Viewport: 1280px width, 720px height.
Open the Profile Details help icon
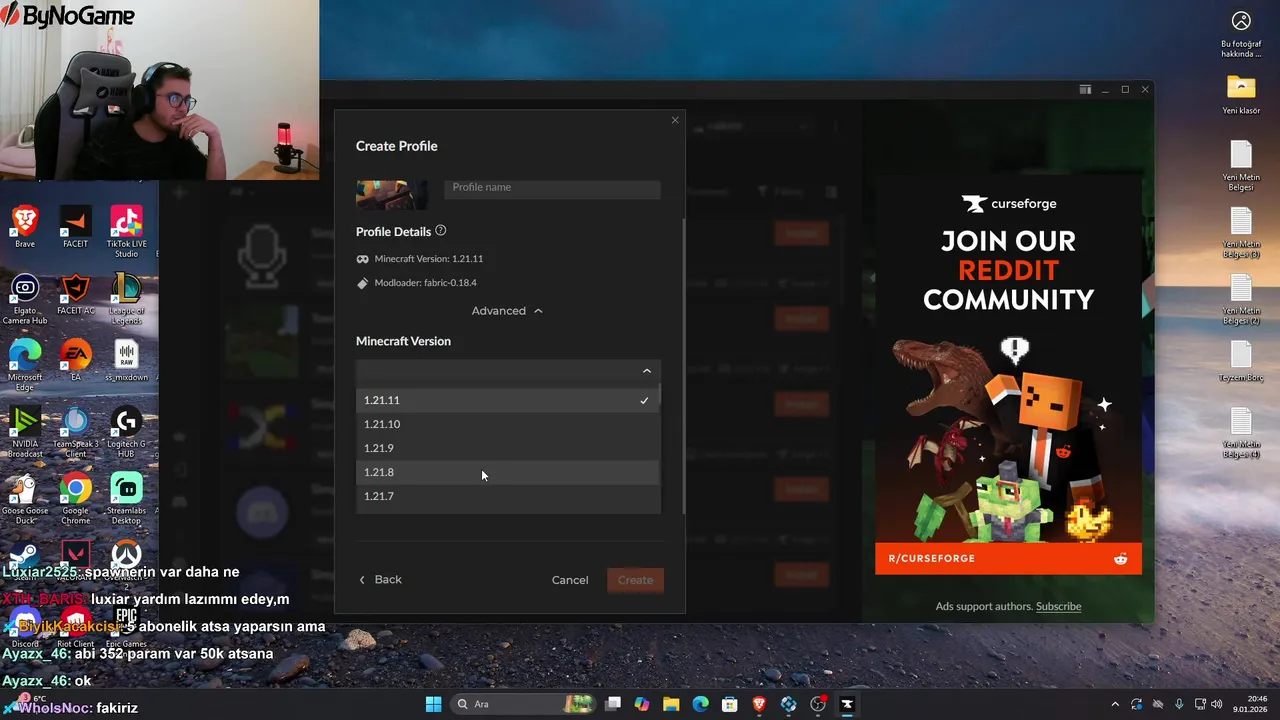click(441, 231)
